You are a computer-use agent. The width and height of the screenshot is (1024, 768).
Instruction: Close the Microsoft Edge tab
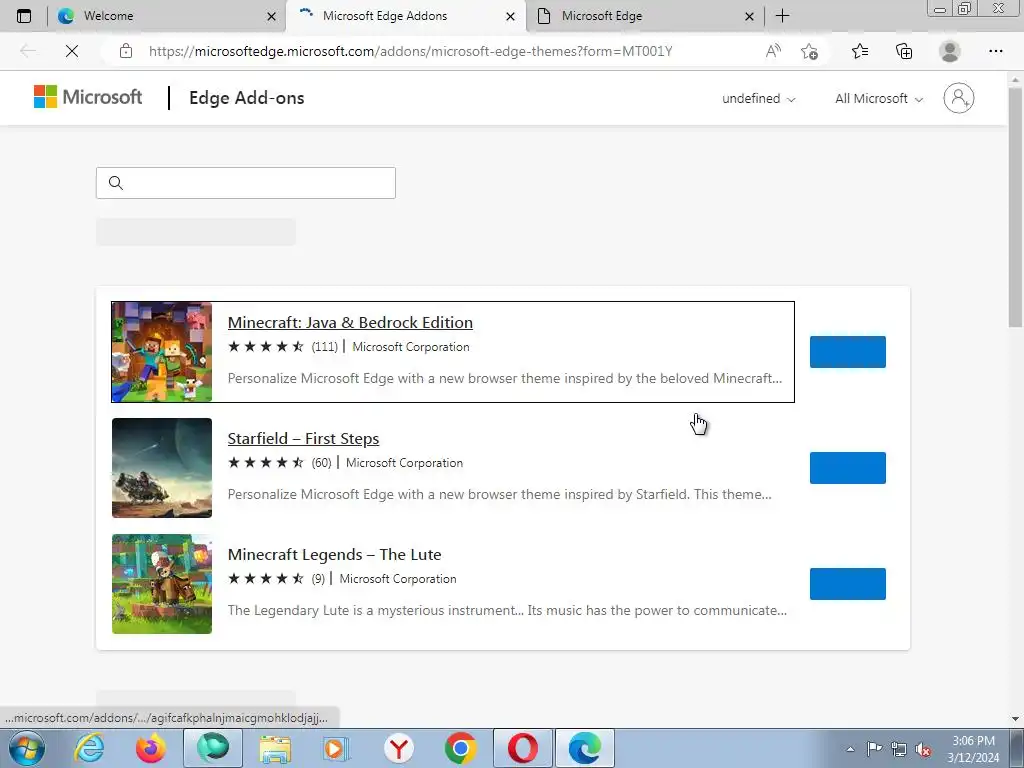pyautogui.click(x=750, y=16)
